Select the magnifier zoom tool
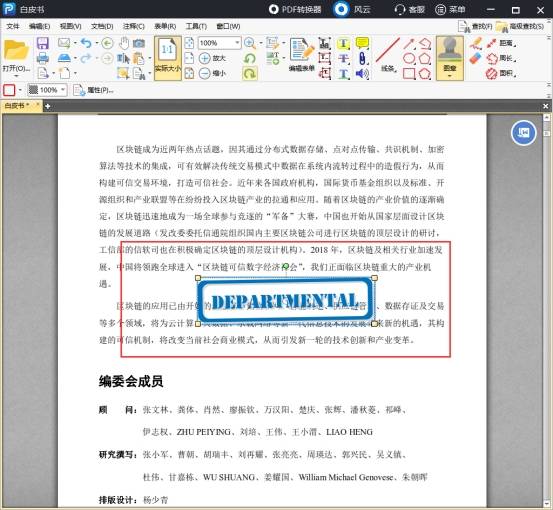553x510 pixels. point(250,43)
